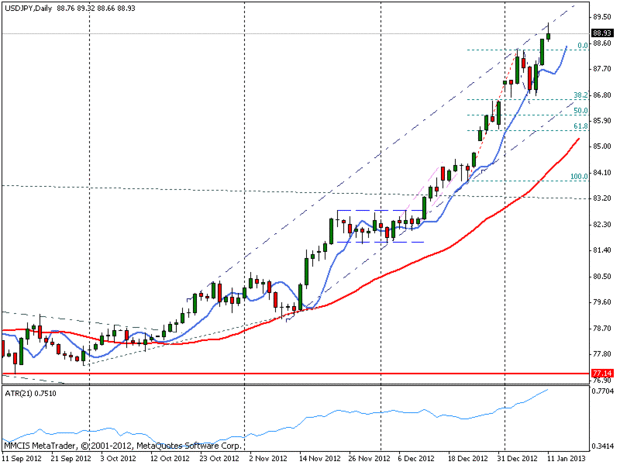Select the 12 Oct 2012 date label
This screenshot has width=620, height=465.
[x=170, y=458]
